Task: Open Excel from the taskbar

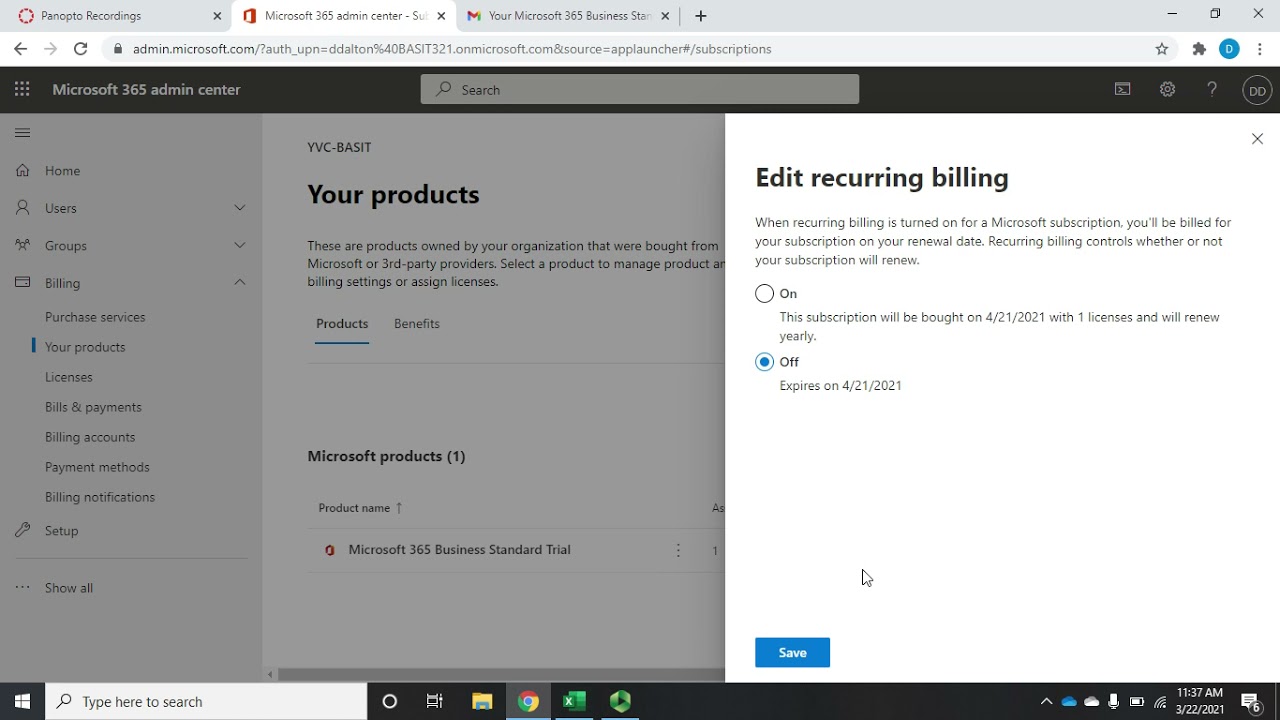Action: (574, 701)
